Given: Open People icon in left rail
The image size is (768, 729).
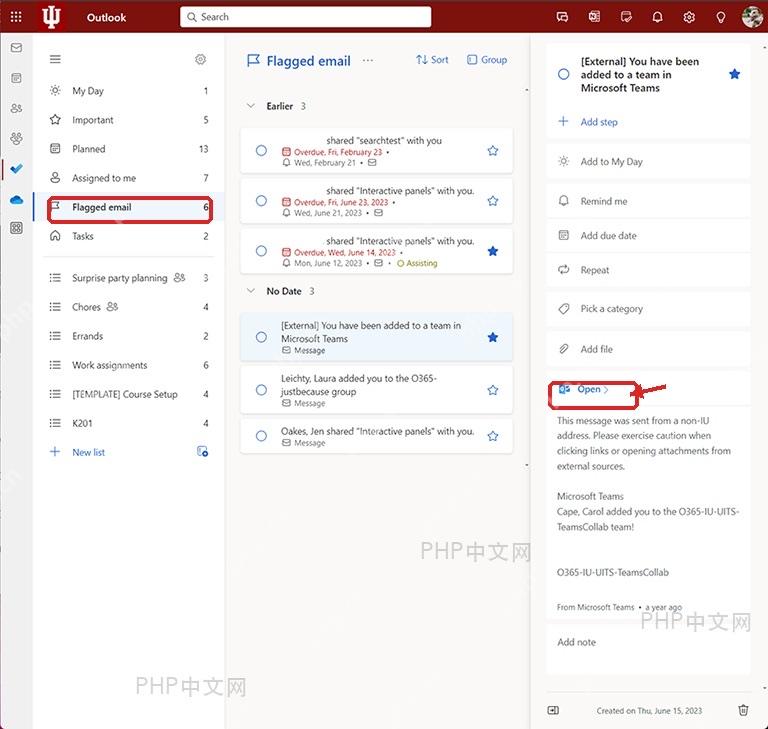Looking at the screenshot, I should click(x=16, y=108).
